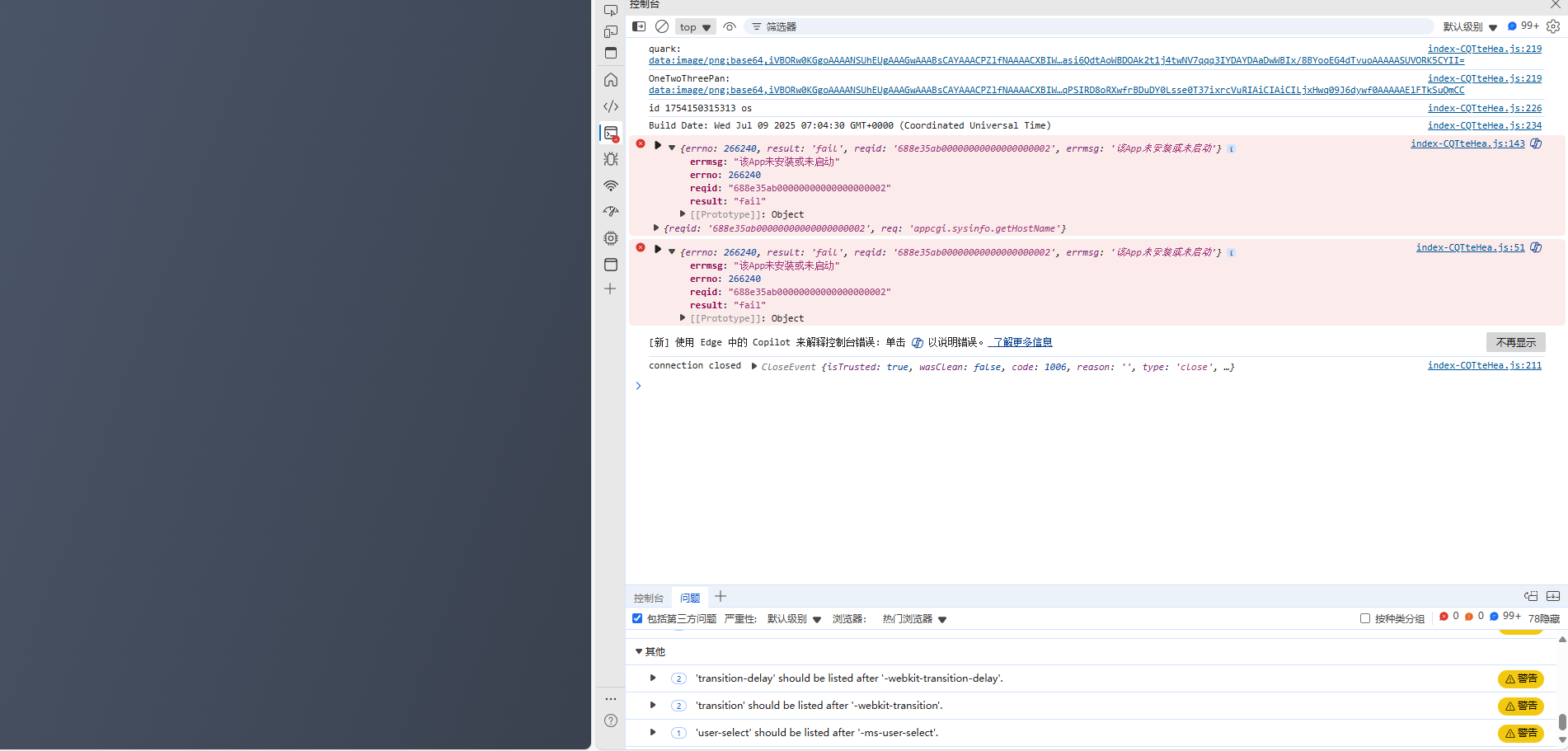Open the Elements code-brackets tool
Image resolution: width=1568 pixels, height=751 pixels.
click(x=611, y=106)
